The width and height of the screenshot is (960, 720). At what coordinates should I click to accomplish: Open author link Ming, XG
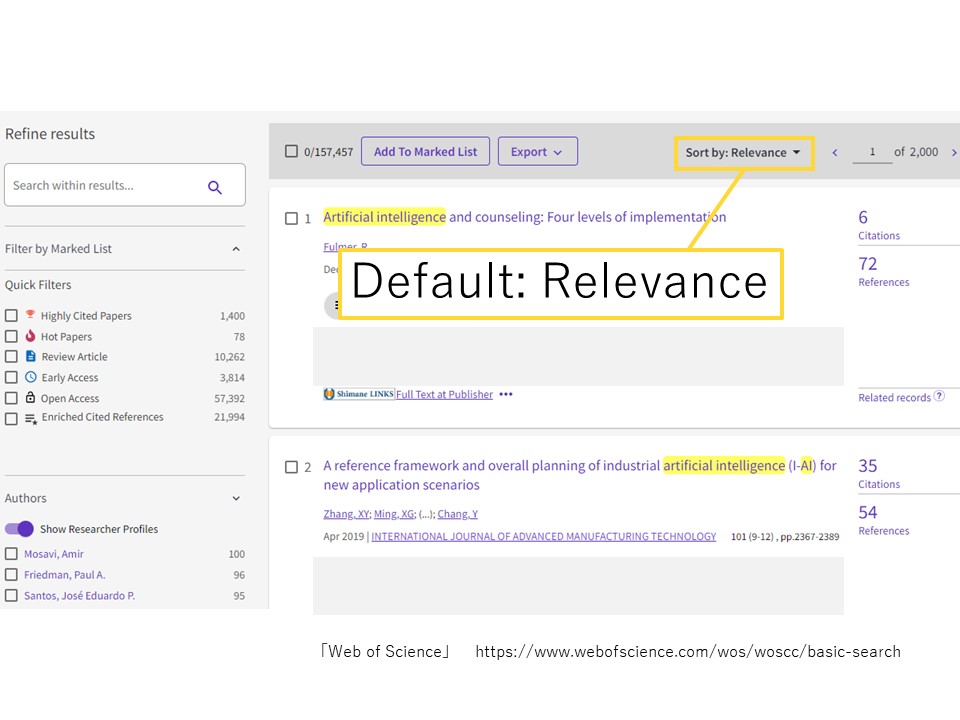point(394,514)
